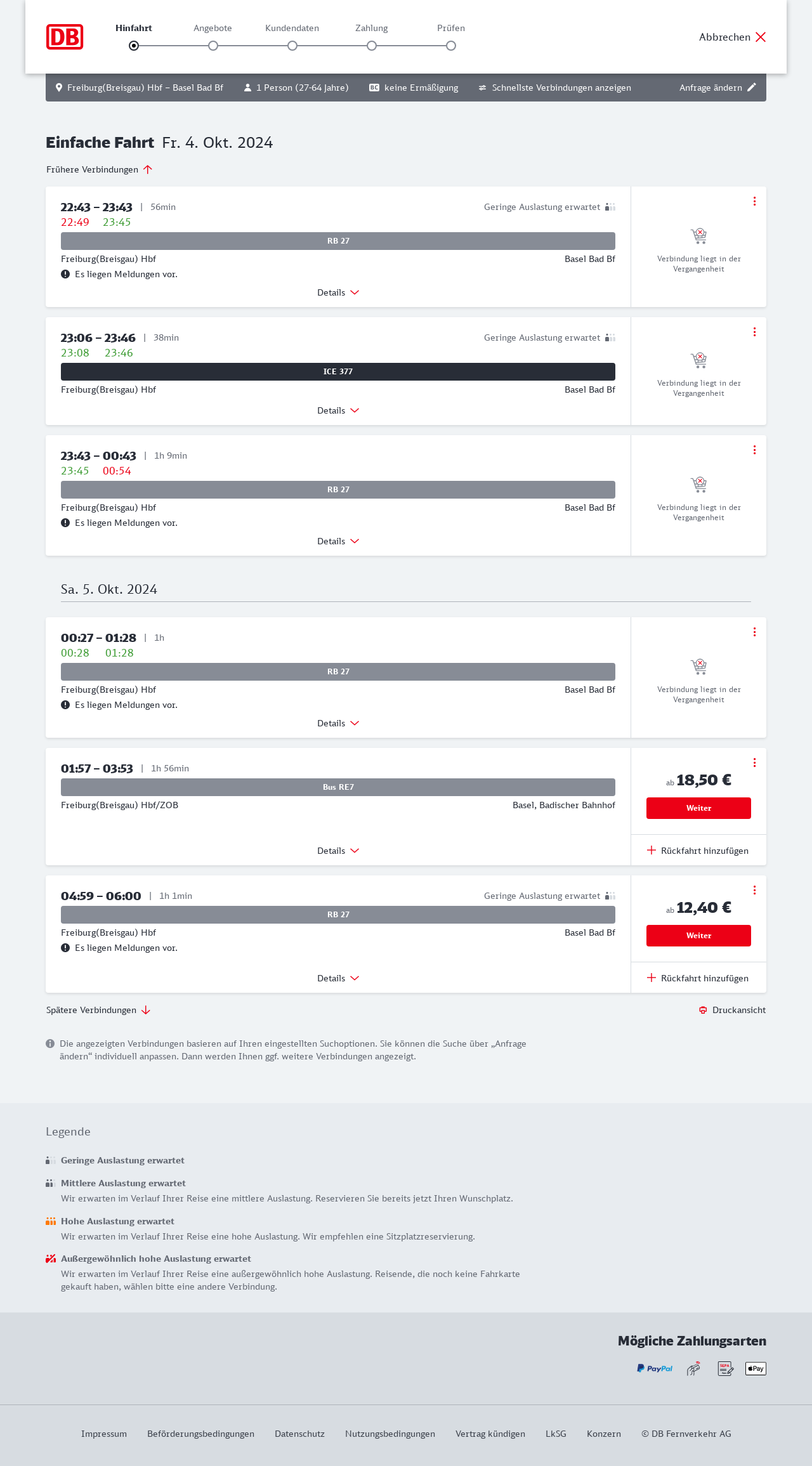Open three-dot menu for 04:59 RB 27 connection

tap(754, 890)
